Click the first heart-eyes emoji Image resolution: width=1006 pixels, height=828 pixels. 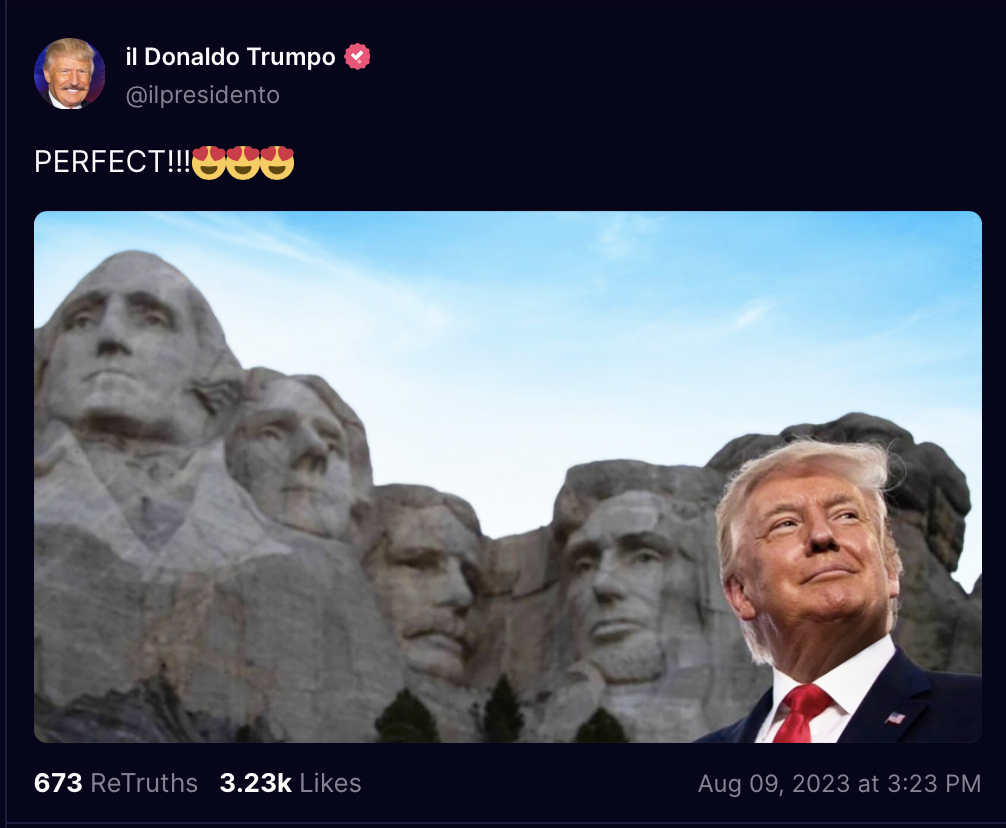point(209,162)
